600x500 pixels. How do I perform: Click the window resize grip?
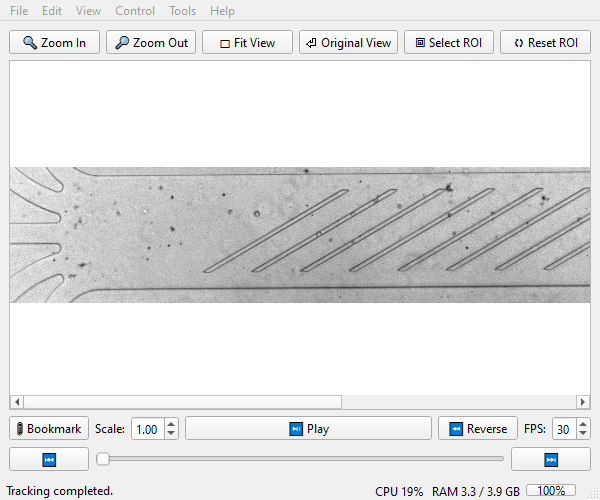tap(595, 495)
